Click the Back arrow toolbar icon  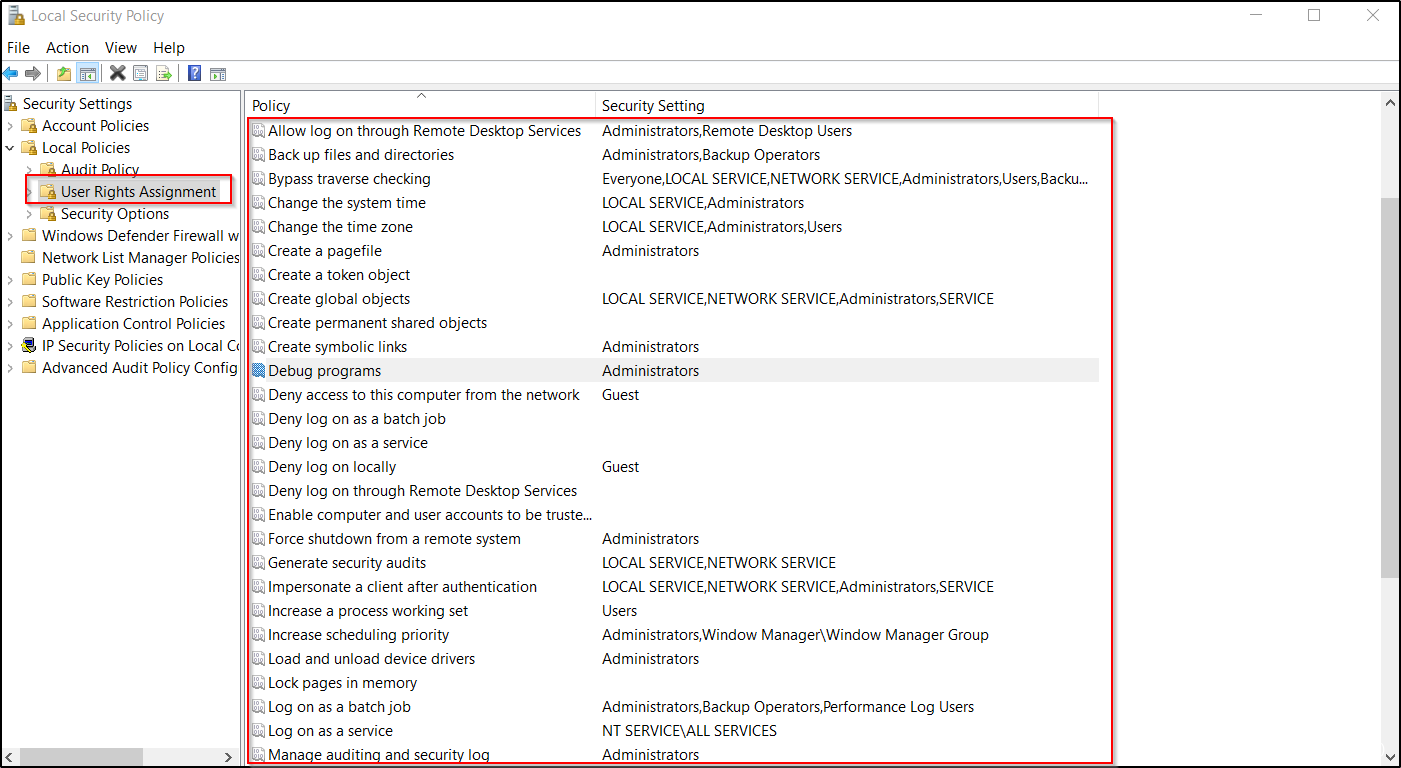[11, 73]
